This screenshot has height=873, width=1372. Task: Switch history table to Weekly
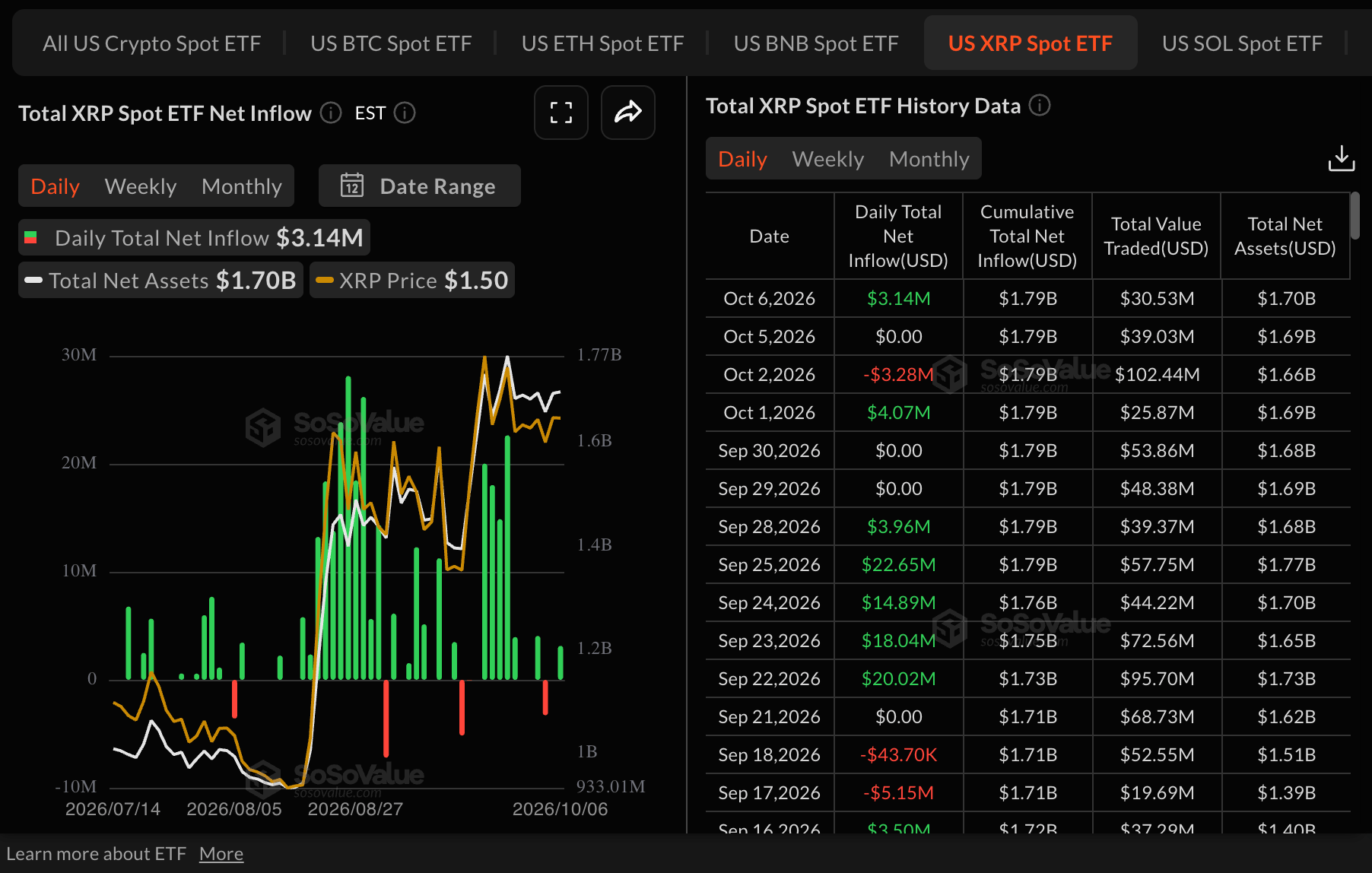click(828, 159)
